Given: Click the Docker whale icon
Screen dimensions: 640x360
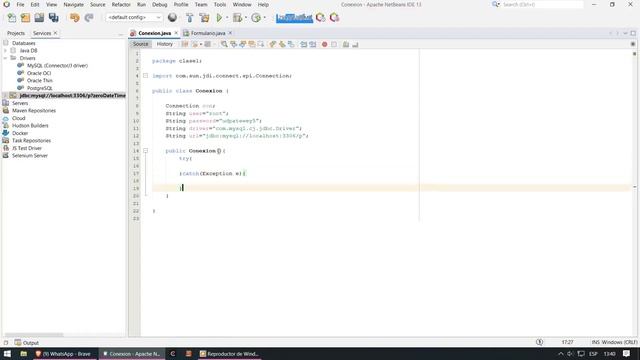Looking at the screenshot, I should (6, 133).
